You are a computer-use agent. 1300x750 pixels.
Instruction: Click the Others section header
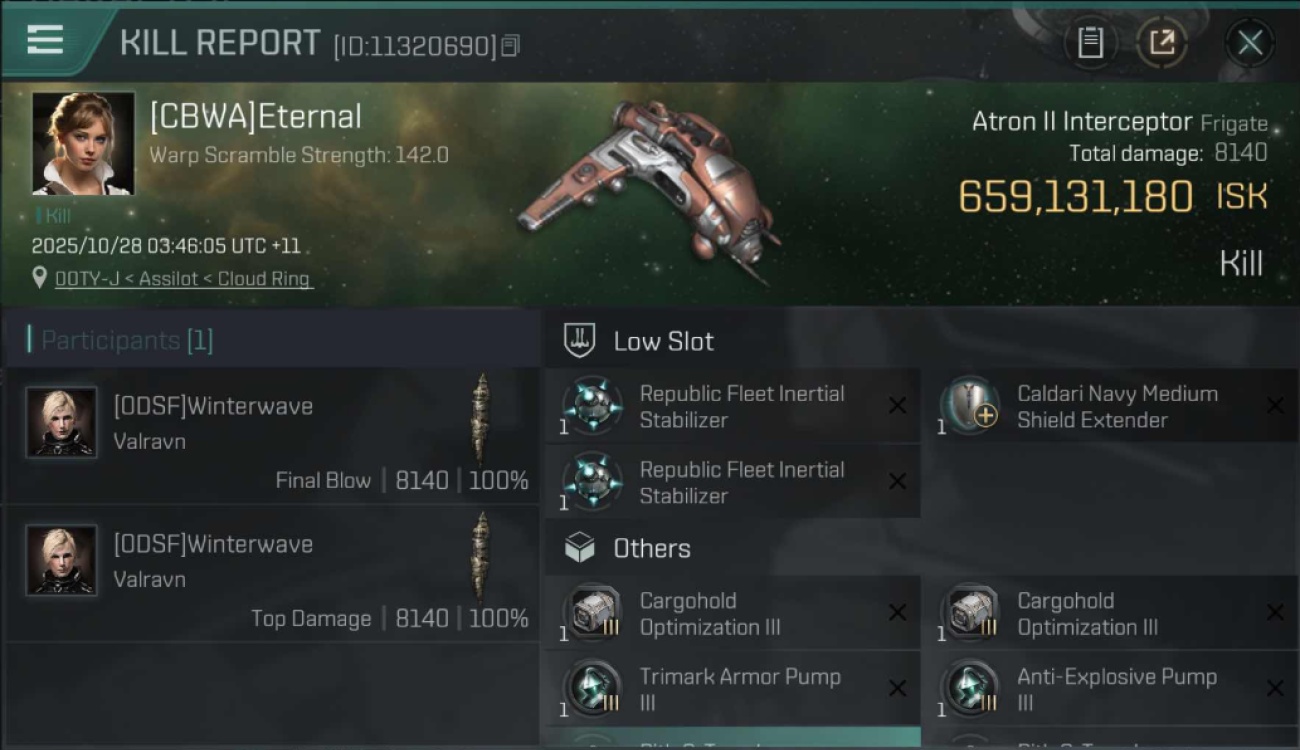[x=651, y=548]
